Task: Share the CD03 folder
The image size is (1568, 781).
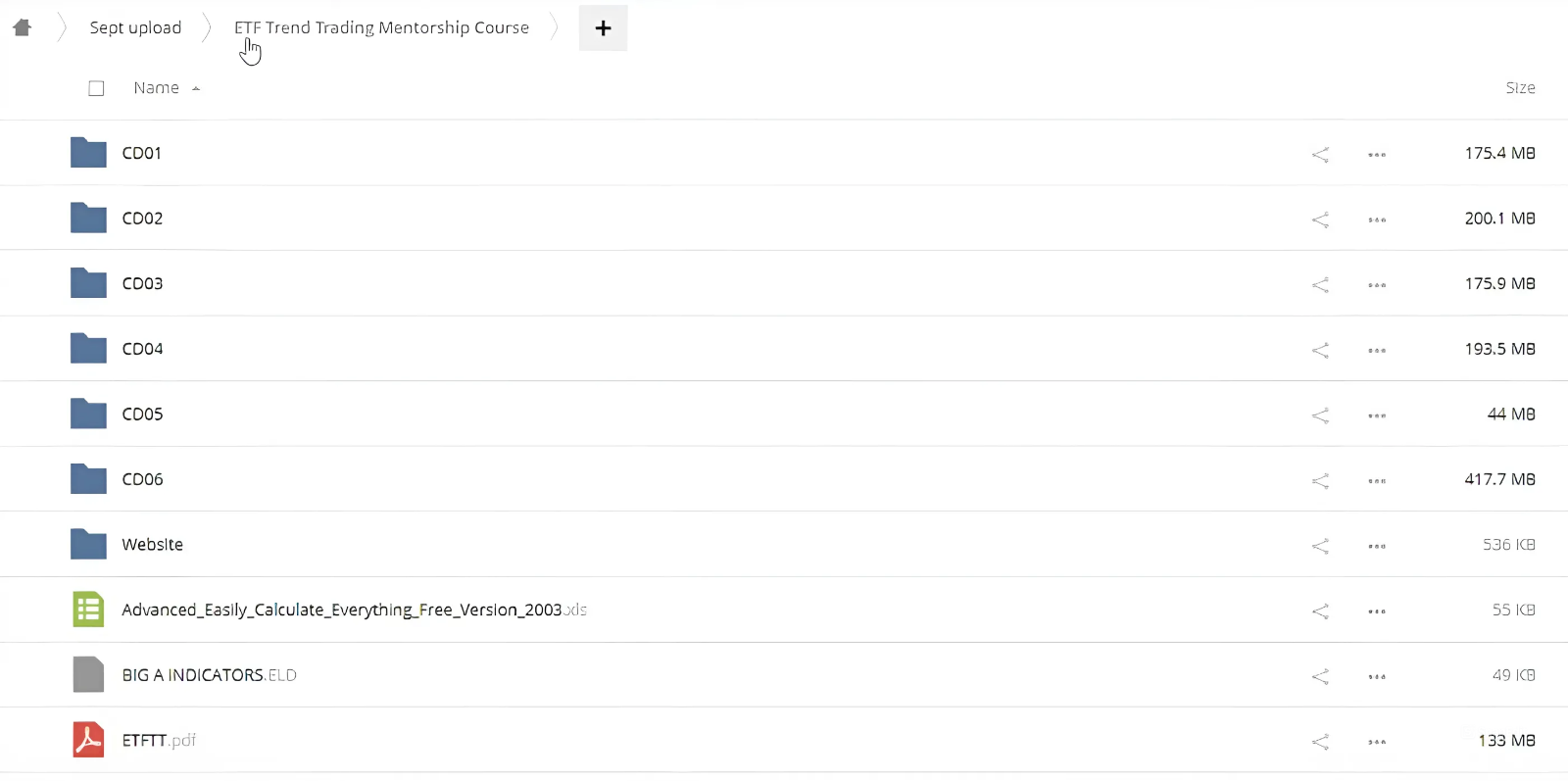Action: 1320,285
